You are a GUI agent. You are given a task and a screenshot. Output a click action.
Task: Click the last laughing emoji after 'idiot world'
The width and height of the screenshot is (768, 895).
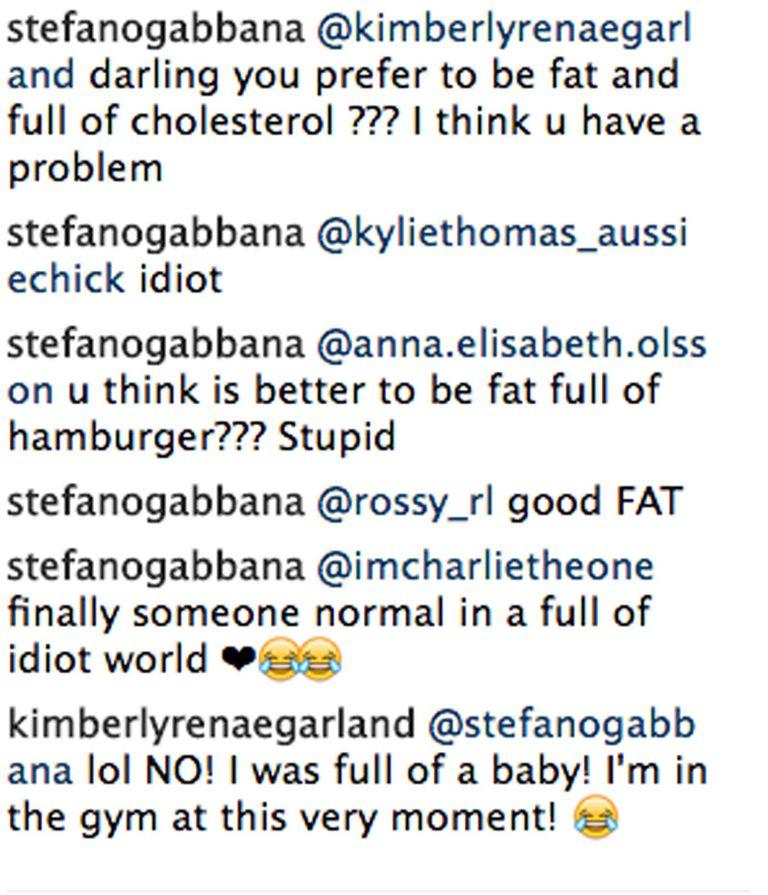click(320, 660)
